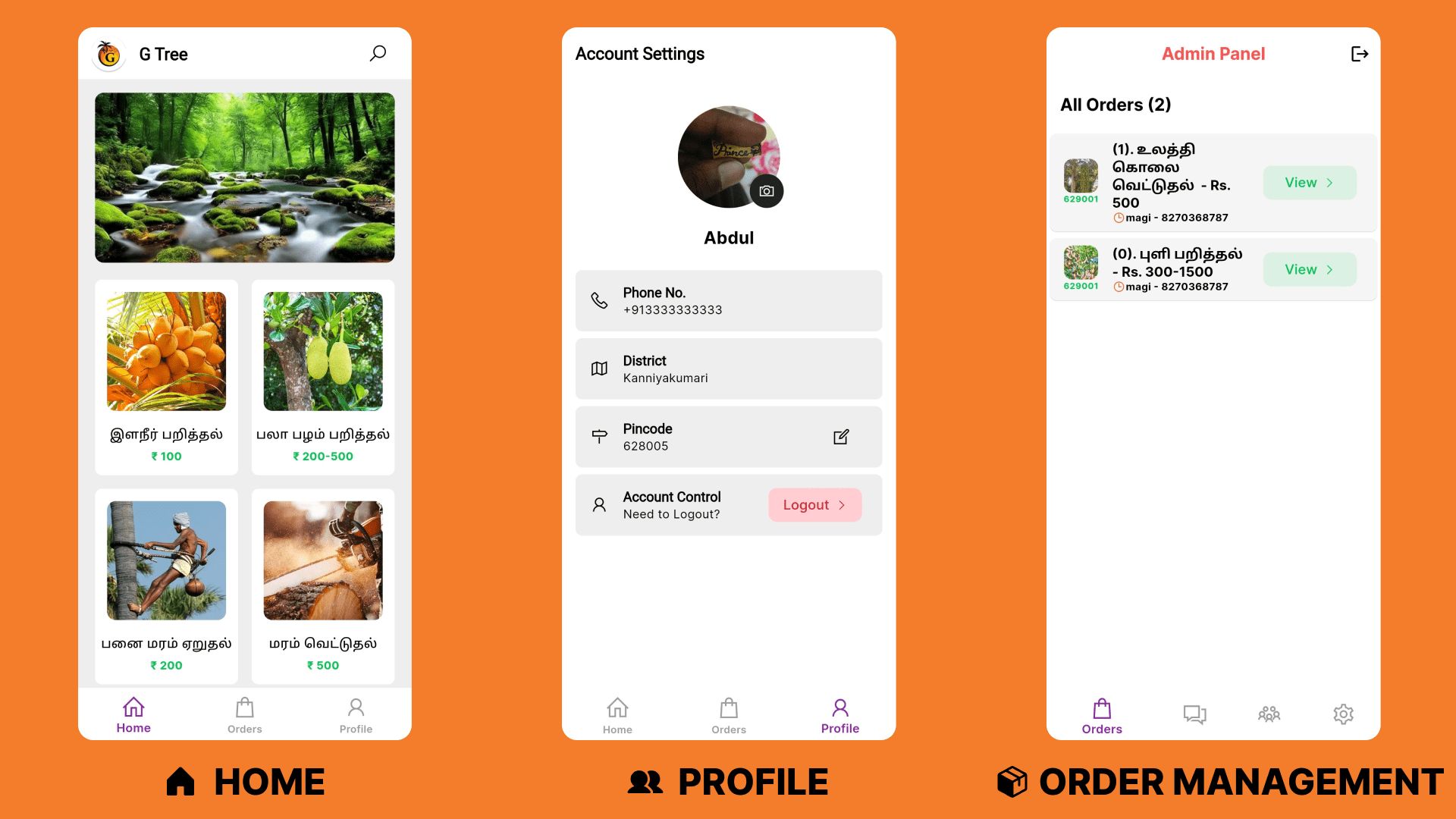Tap the Orders icon in Admin Panel nav
This screenshot has height=819, width=1456.
click(x=1101, y=714)
